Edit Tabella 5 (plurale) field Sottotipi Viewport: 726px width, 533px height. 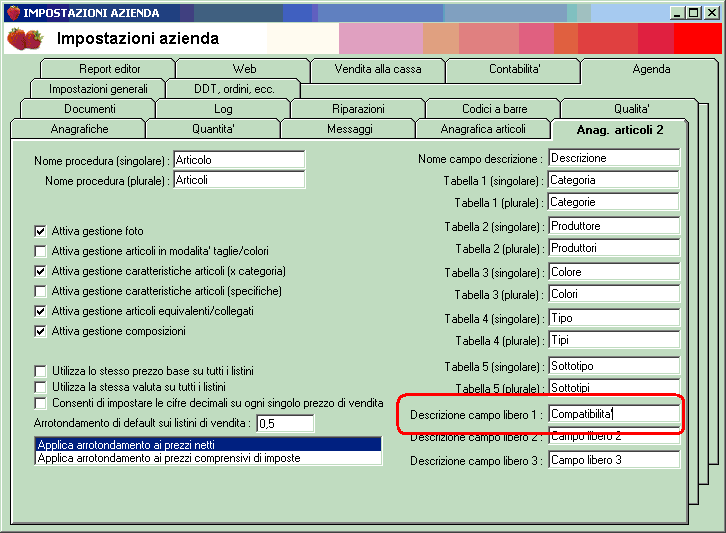(x=614, y=386)
